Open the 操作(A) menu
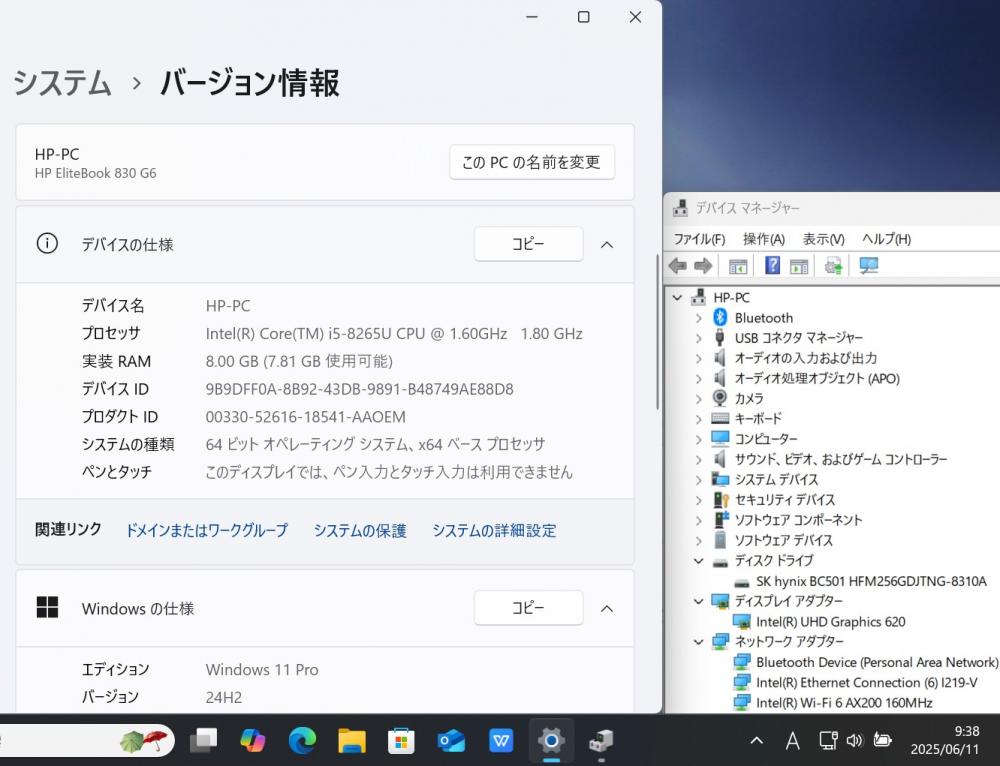 764,239
